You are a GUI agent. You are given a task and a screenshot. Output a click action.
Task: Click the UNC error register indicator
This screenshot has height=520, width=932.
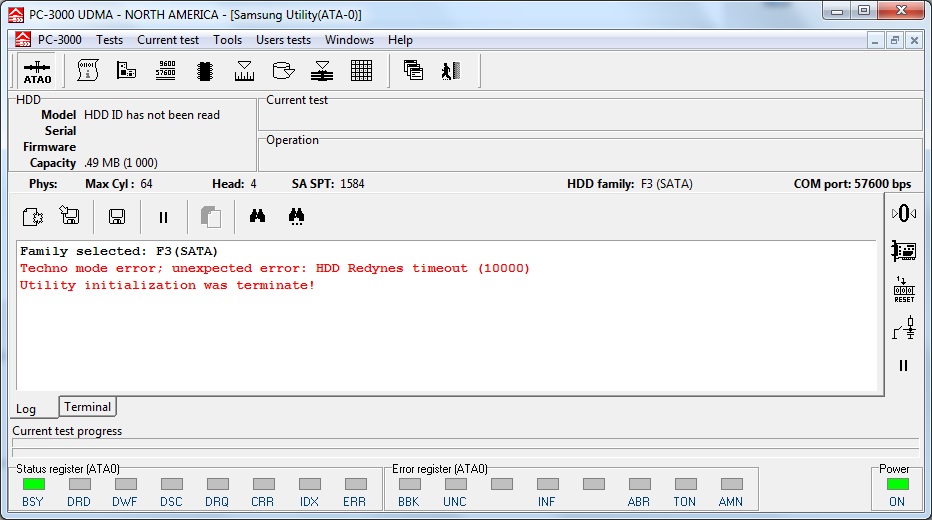455,484
